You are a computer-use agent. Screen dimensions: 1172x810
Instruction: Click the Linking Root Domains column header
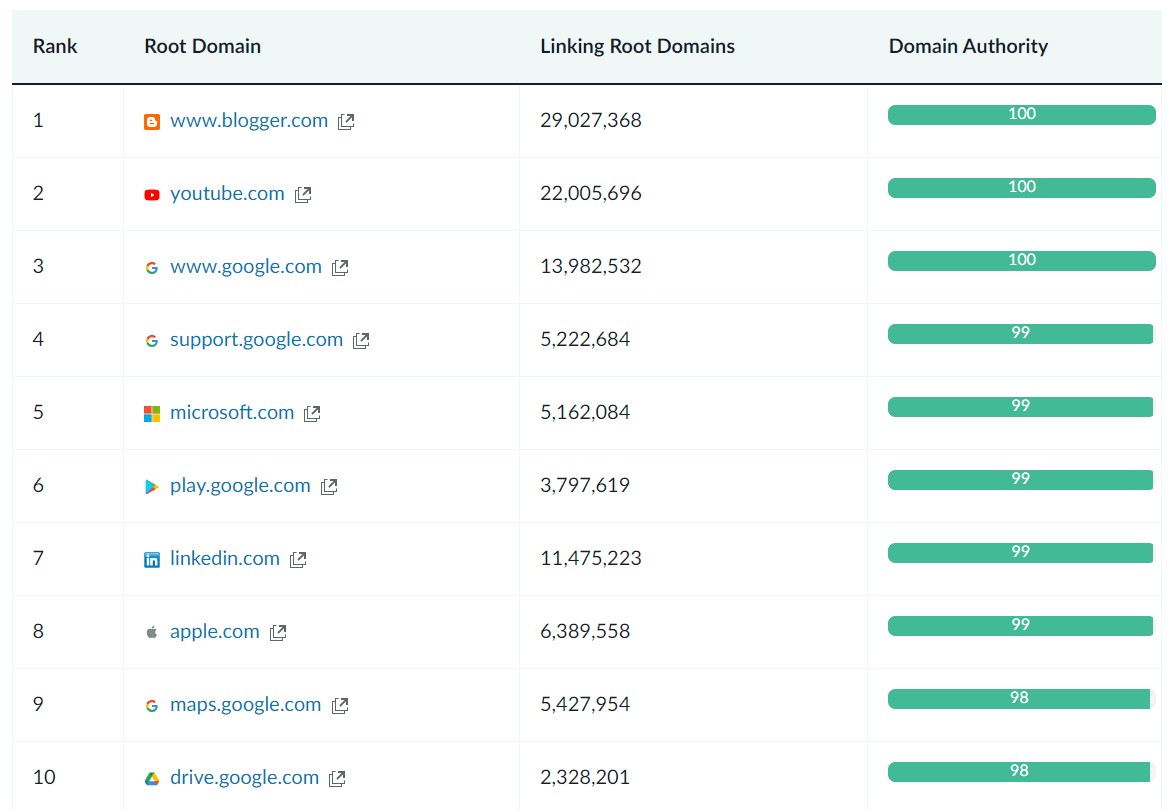point(637,46)
